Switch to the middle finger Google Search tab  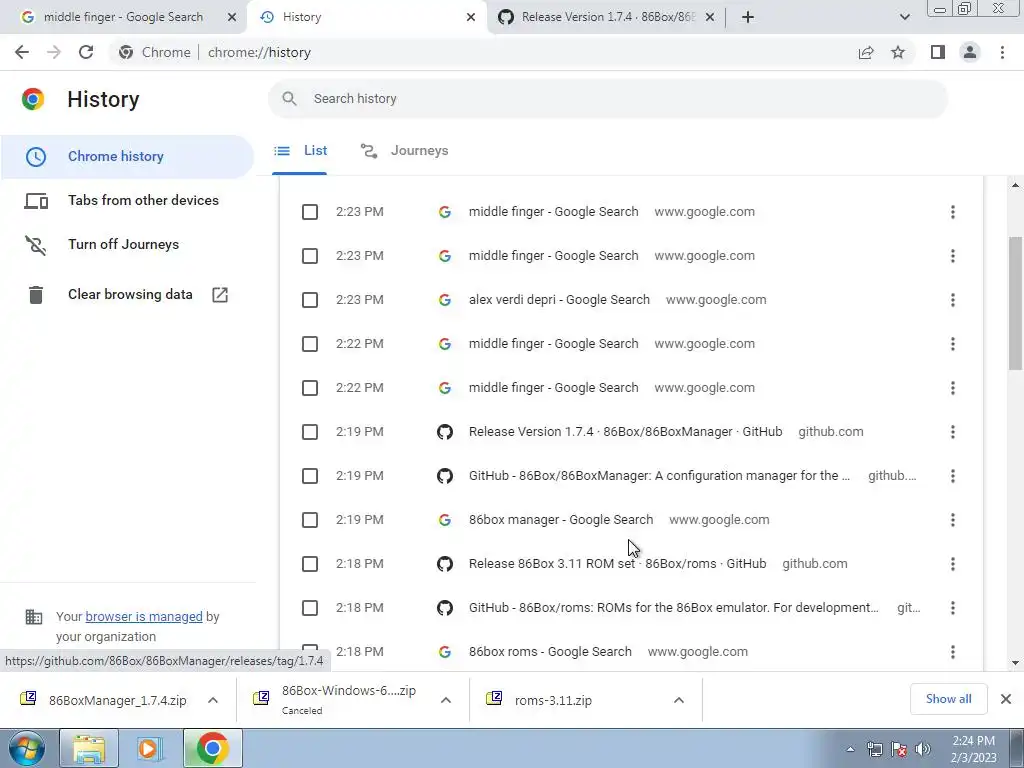(x=123, y=17)
